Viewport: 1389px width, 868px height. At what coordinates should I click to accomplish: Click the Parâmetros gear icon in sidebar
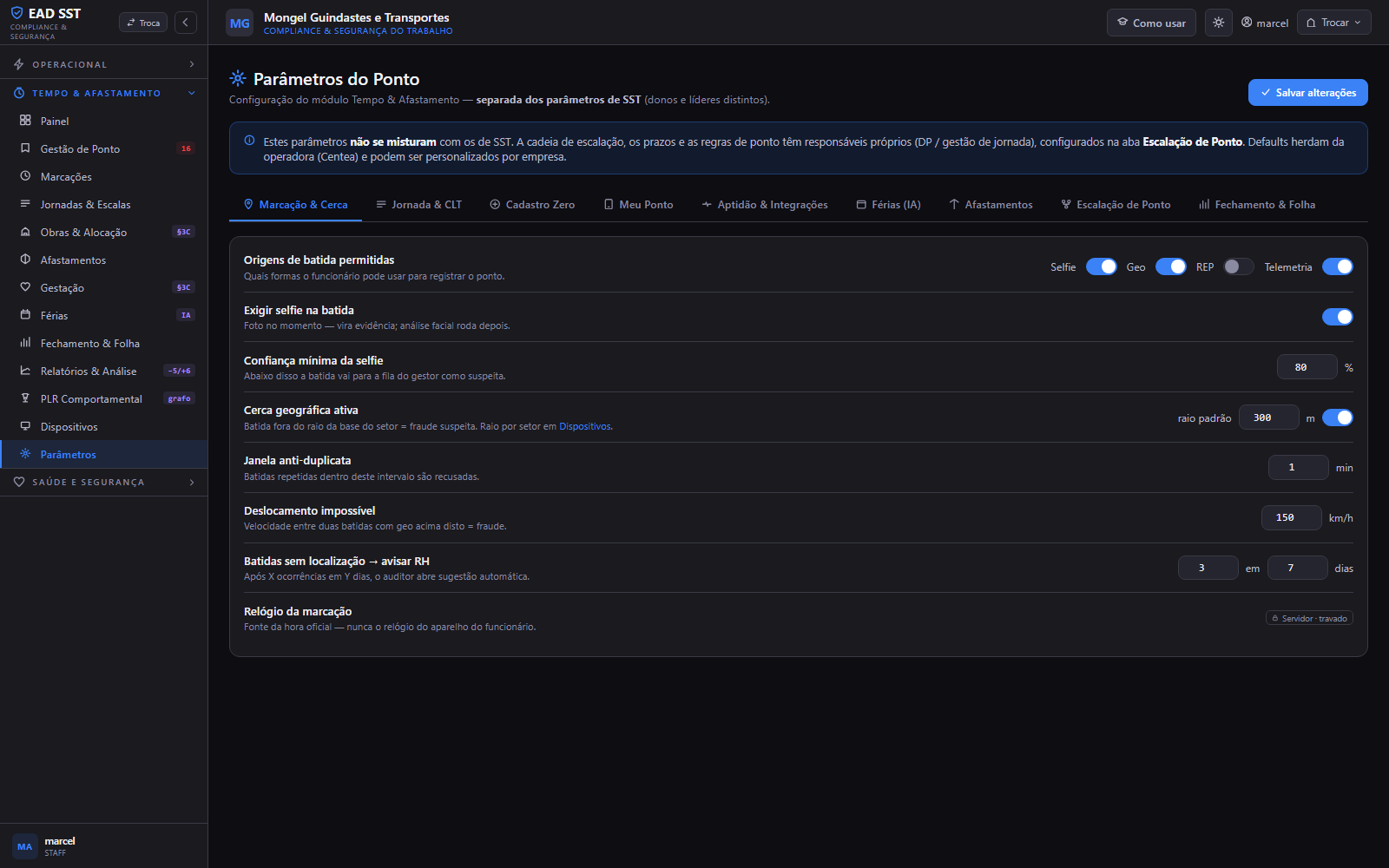pos(25,454)
